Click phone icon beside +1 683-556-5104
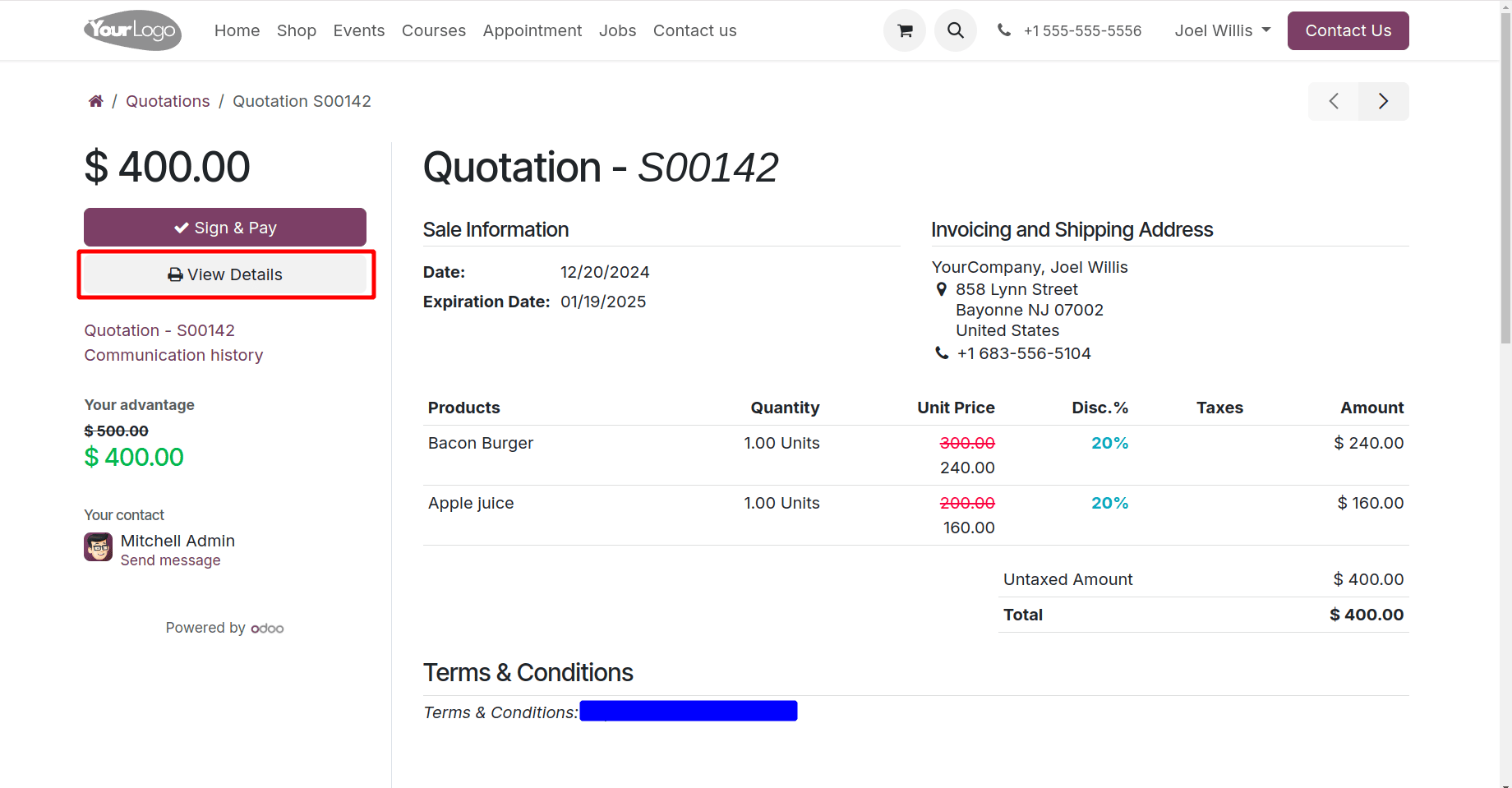The height and width of the screenshot is (788, 1512). click(942, 353)
